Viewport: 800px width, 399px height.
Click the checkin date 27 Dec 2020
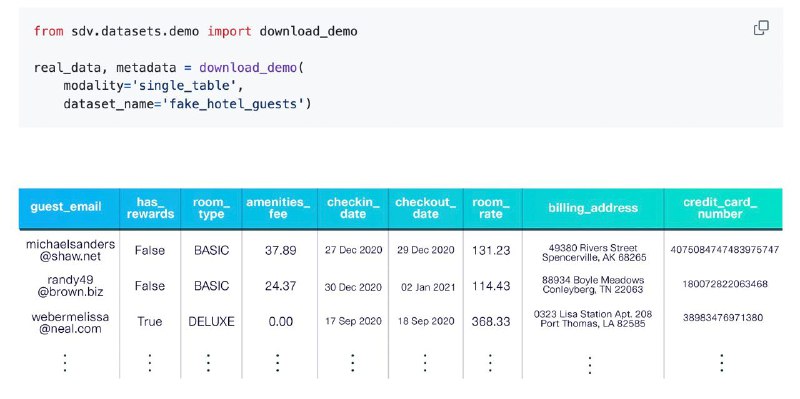[353, 251]
